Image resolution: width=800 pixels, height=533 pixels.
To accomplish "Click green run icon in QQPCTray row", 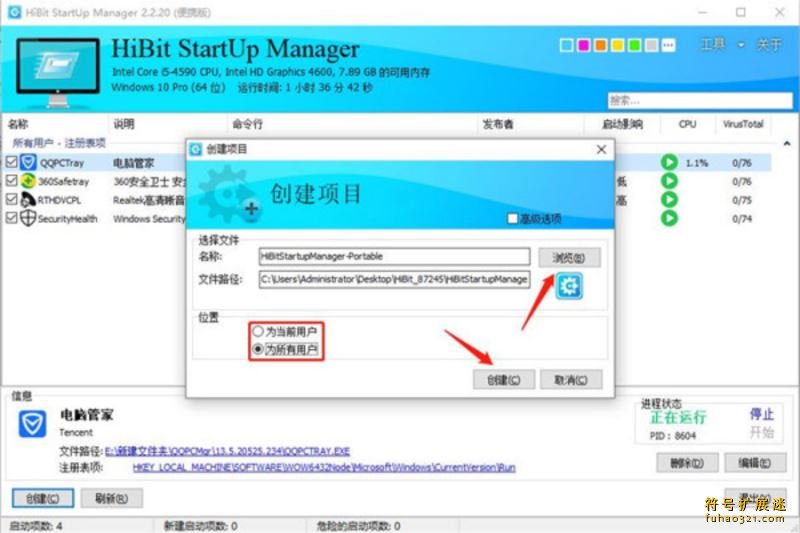I will tap(669, 162).
